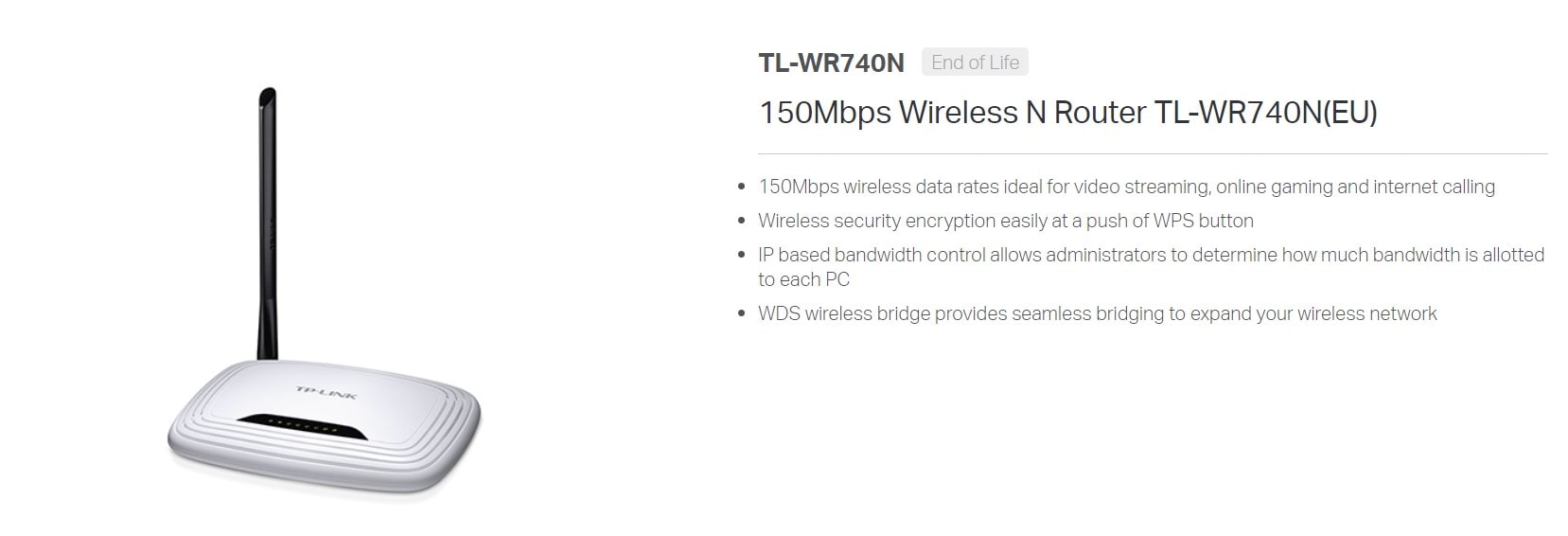Click the bullet dot before "WDS wireless bridge"

click(741, 314)
